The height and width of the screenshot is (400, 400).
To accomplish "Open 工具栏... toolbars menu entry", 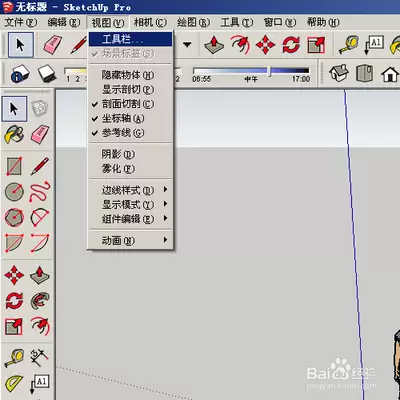I will click(x=130, y=39).
